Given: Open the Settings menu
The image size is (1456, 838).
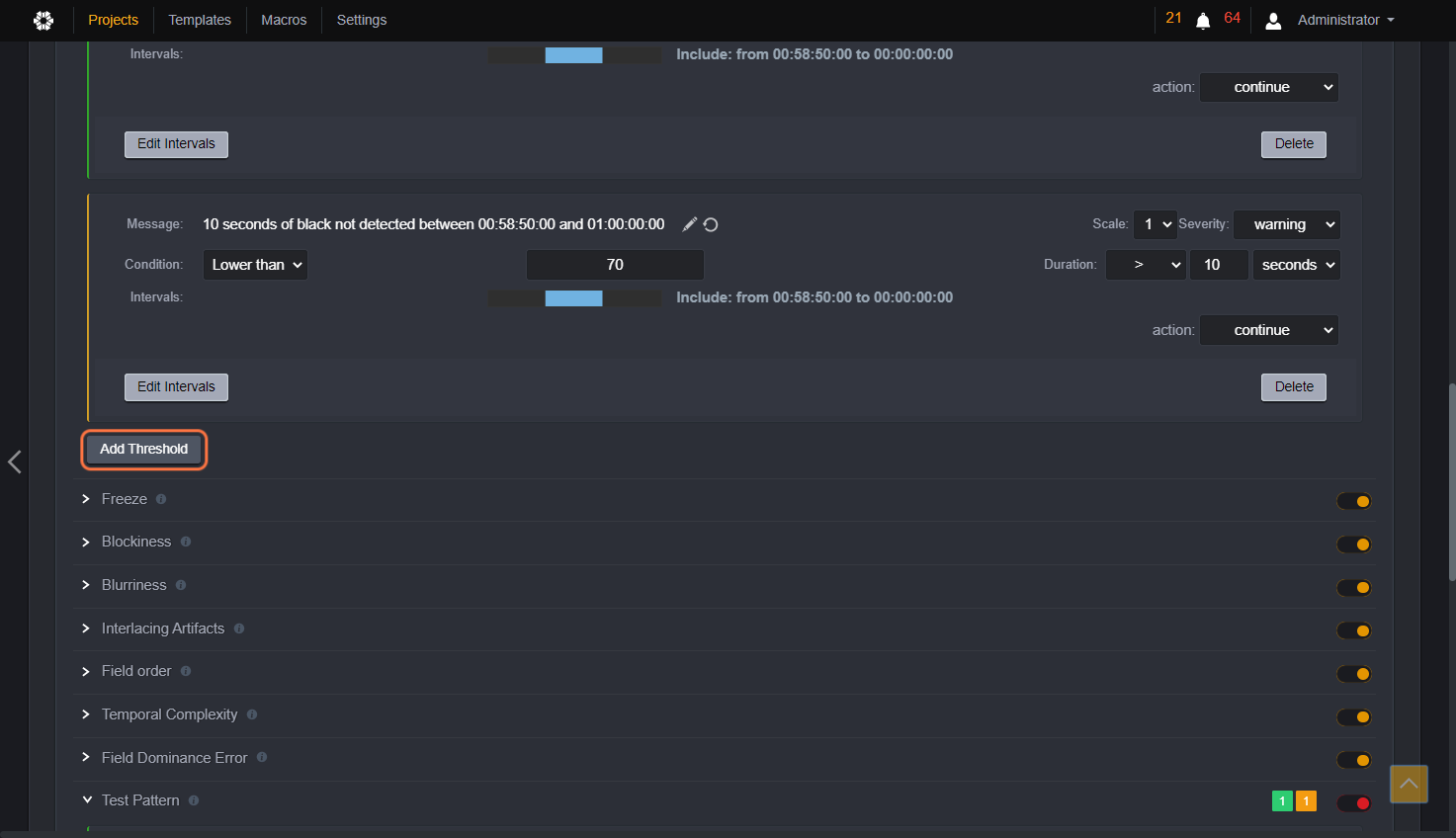Looking at the screenshot, I should click(362, 20).
